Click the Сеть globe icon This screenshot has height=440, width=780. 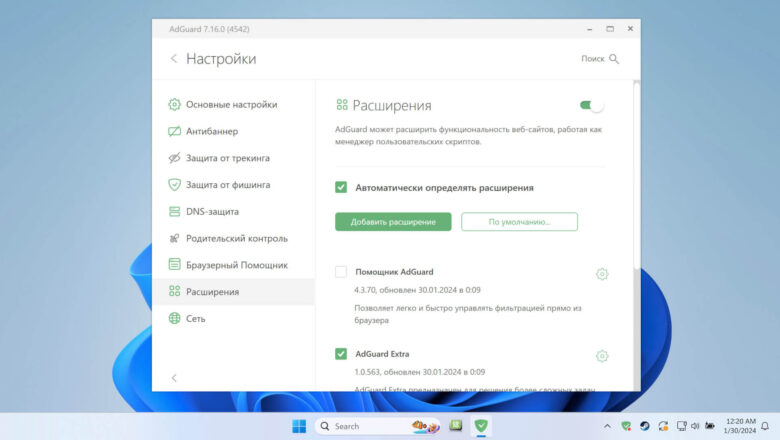click(174, 318)
